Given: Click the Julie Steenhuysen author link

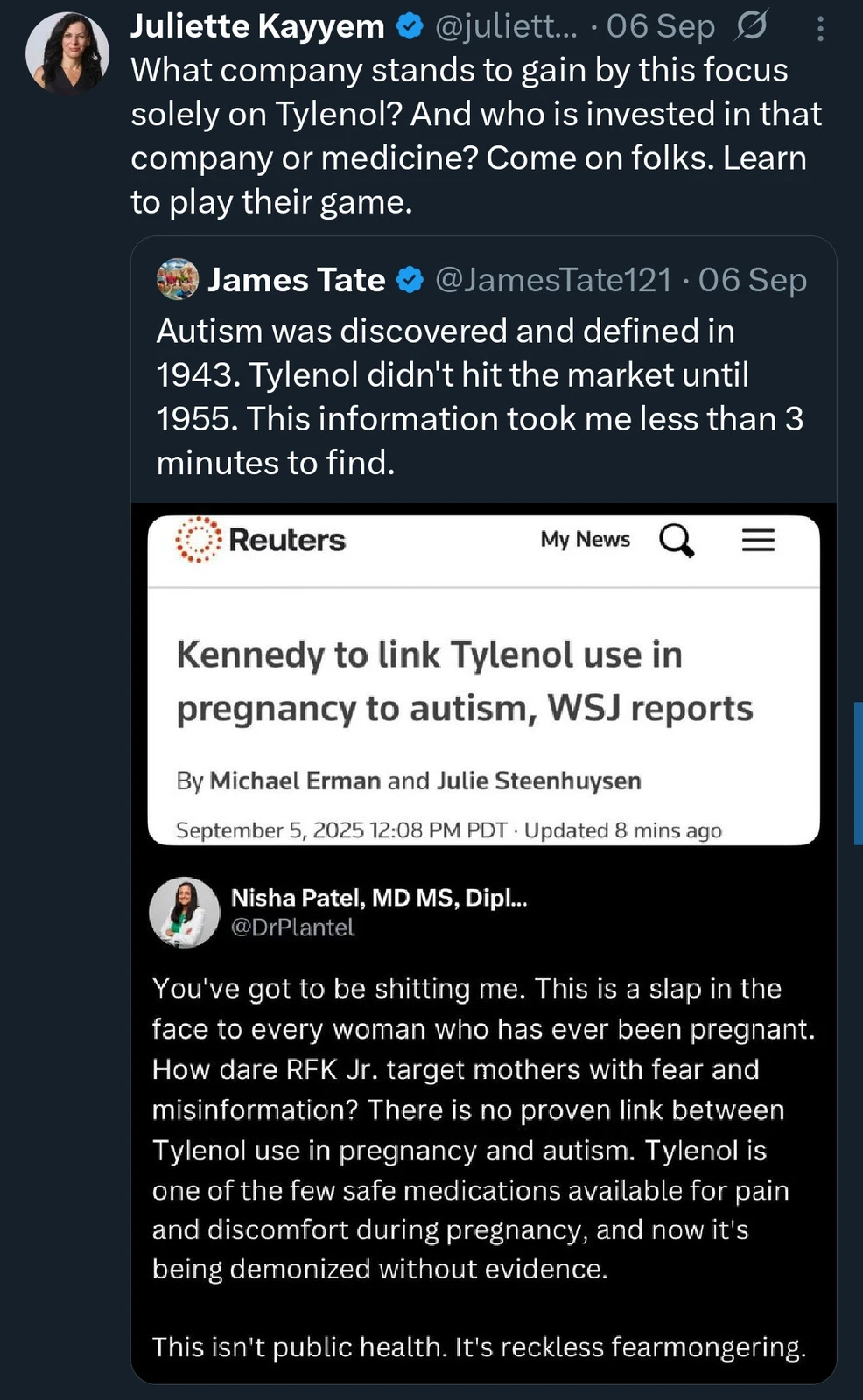Looking at the screenshot, I should coord(539,780).
